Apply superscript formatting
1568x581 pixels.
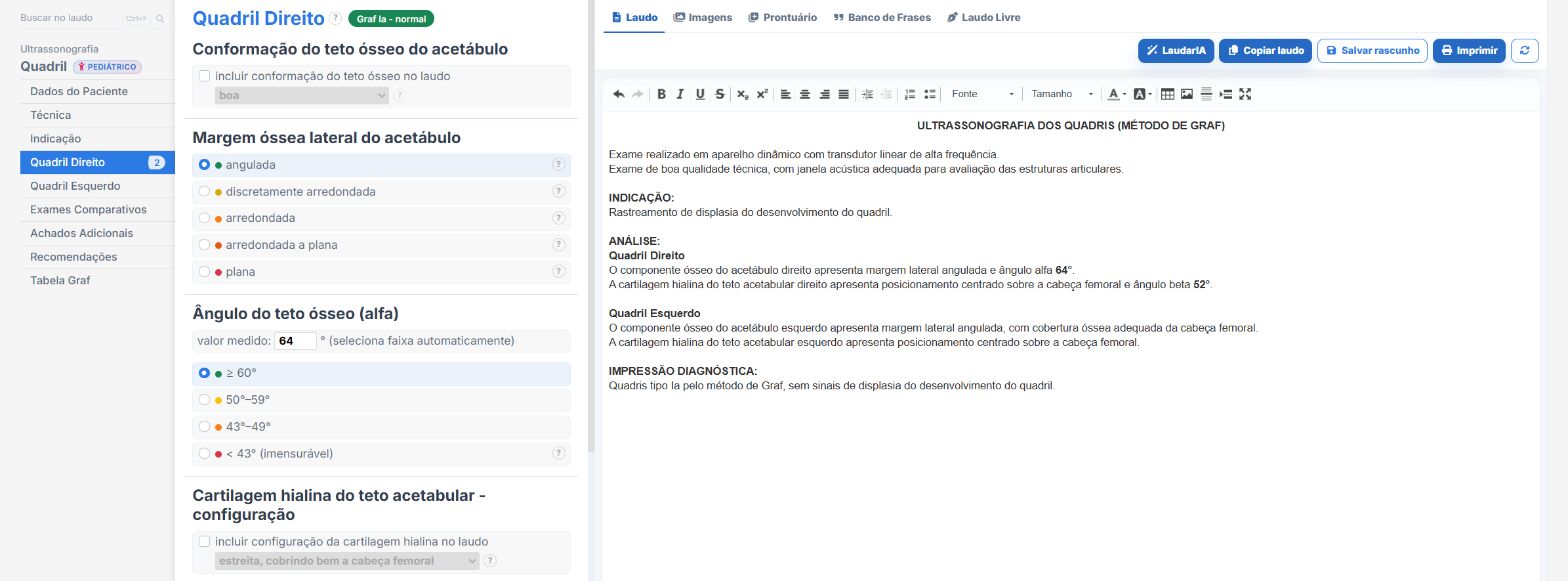762,94
